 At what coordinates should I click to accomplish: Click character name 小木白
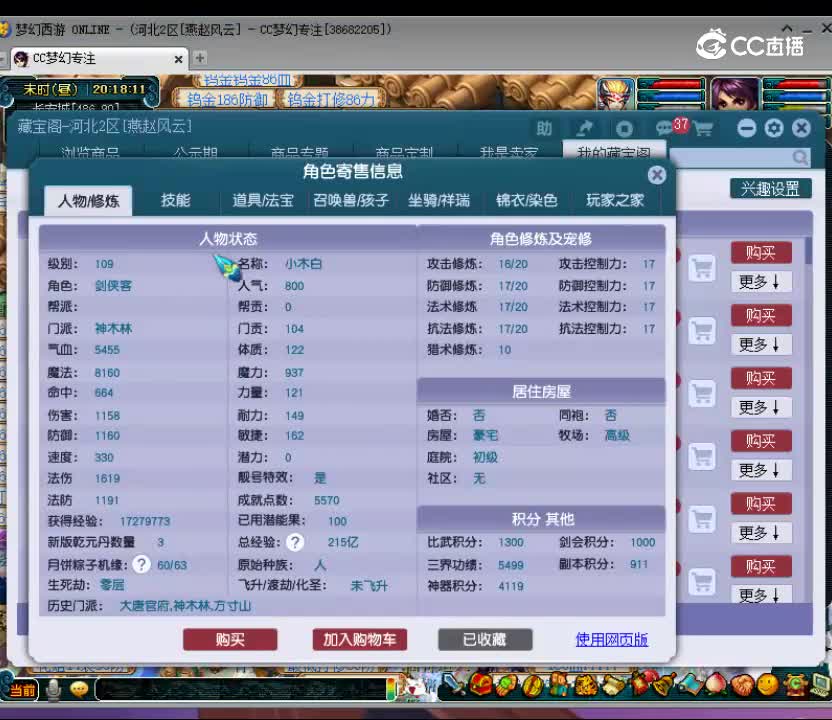[303, 264]
